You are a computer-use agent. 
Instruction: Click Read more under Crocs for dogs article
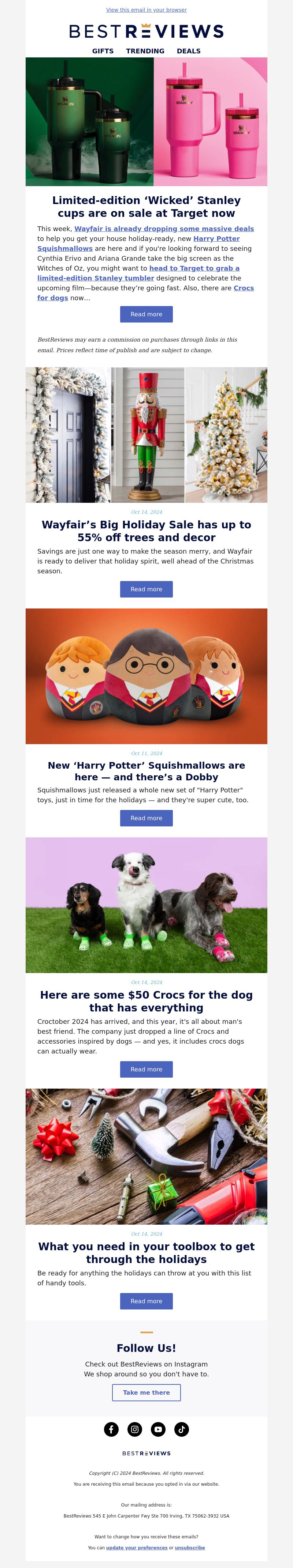[146, 1070]
